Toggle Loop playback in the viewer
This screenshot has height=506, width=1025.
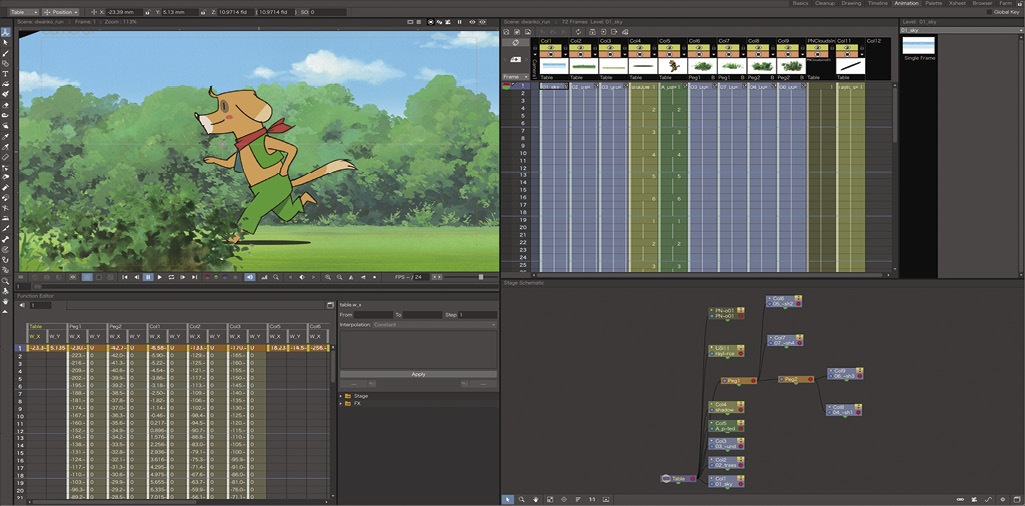171,277
